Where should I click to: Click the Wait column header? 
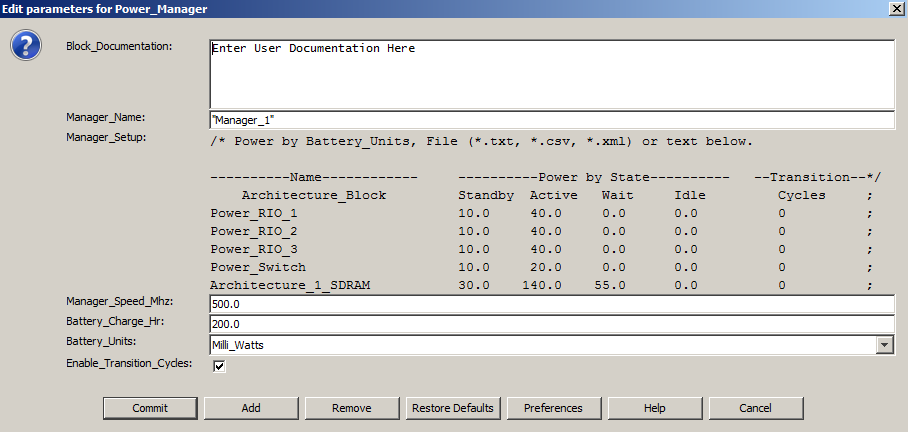(x=617, y=195)
